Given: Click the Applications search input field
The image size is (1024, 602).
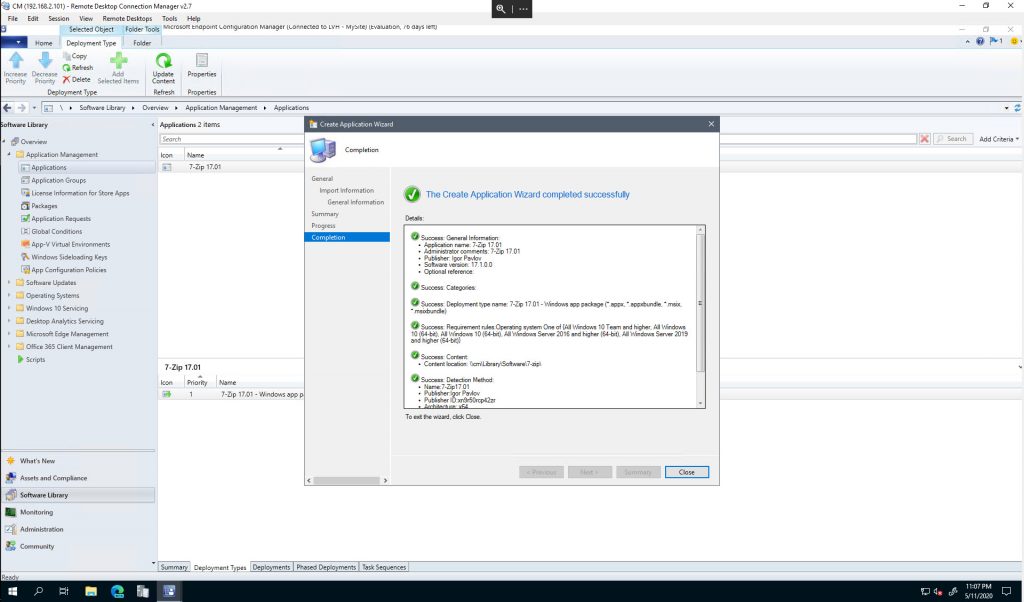Looking at the screenshot, I should [x=539, y=139].
